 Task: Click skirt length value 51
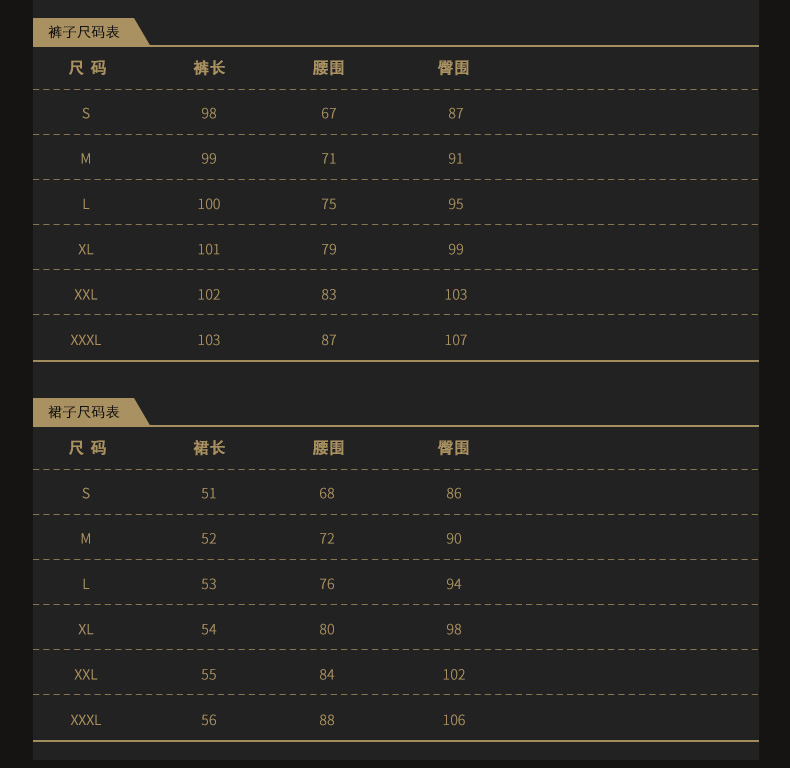(x=209, y=493)
